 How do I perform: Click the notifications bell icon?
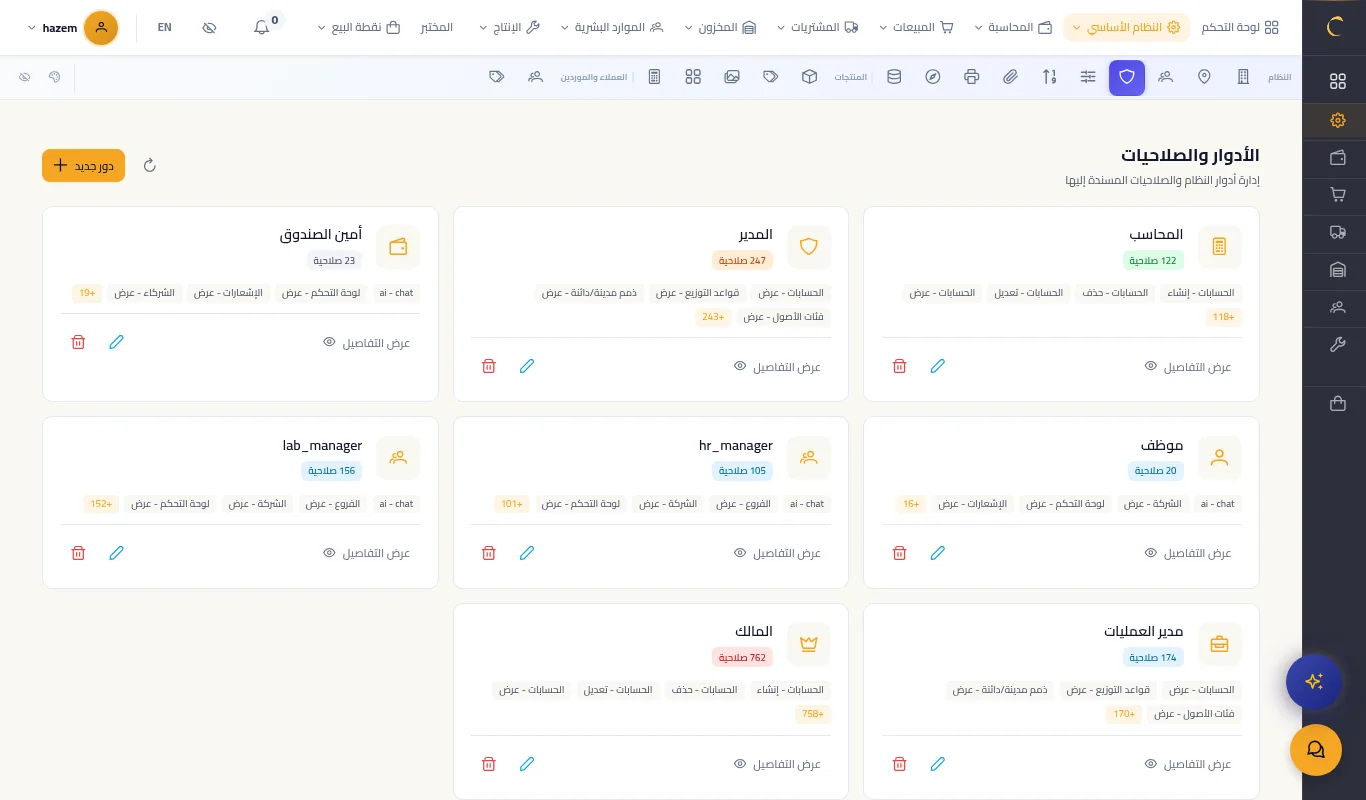tap(262, 28)
